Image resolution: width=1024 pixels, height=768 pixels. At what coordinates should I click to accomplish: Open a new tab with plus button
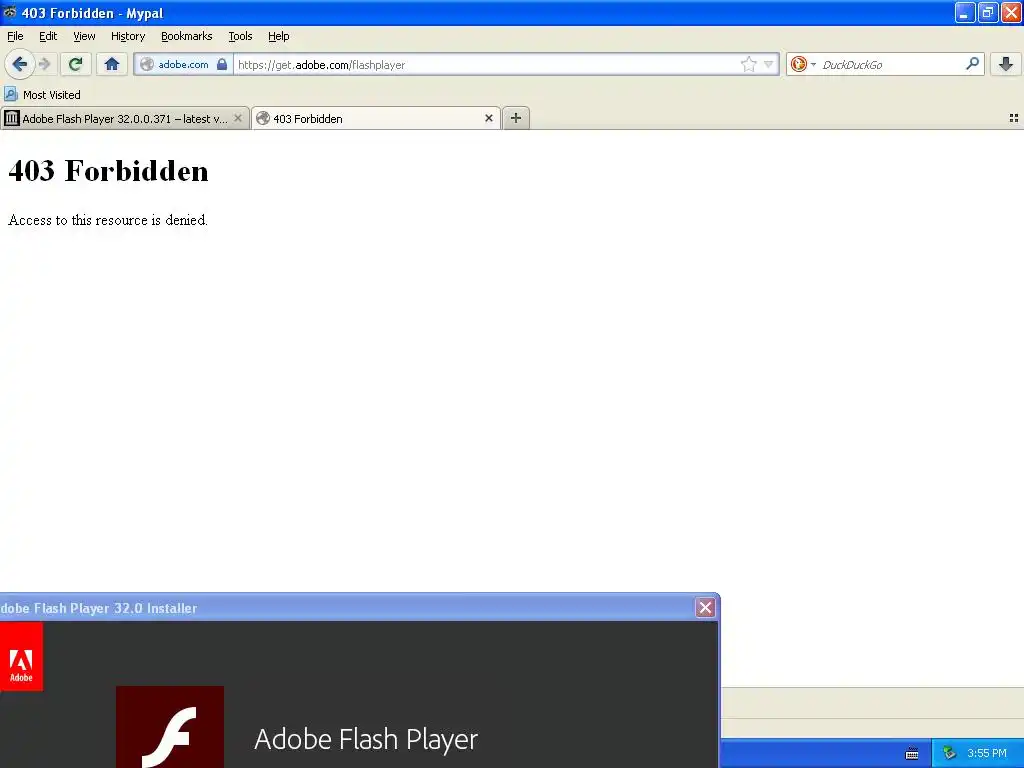click(x=516, y=118)
